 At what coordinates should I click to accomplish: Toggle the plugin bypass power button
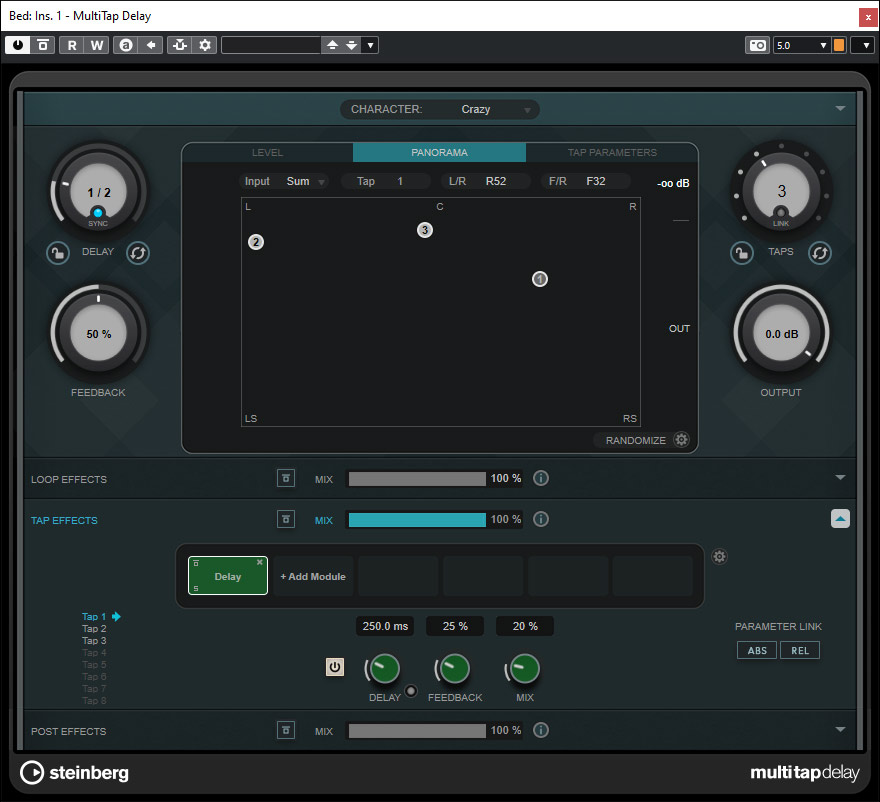(18, 45)
